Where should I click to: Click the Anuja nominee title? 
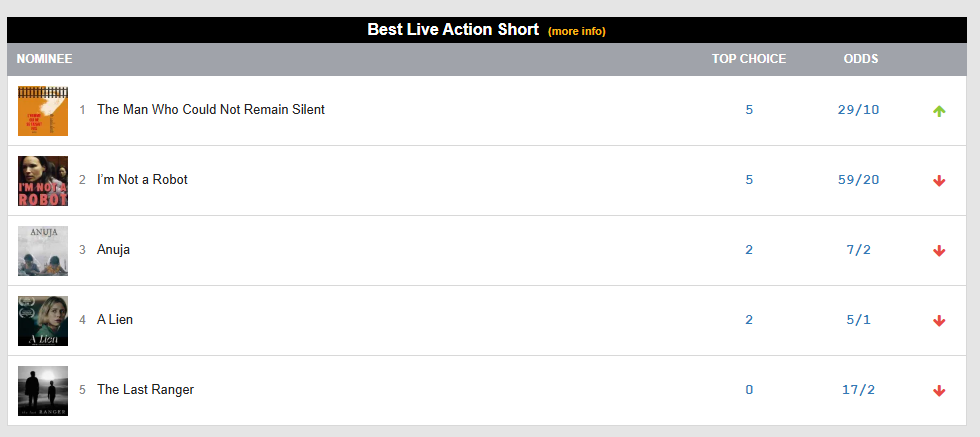point(113,250)
